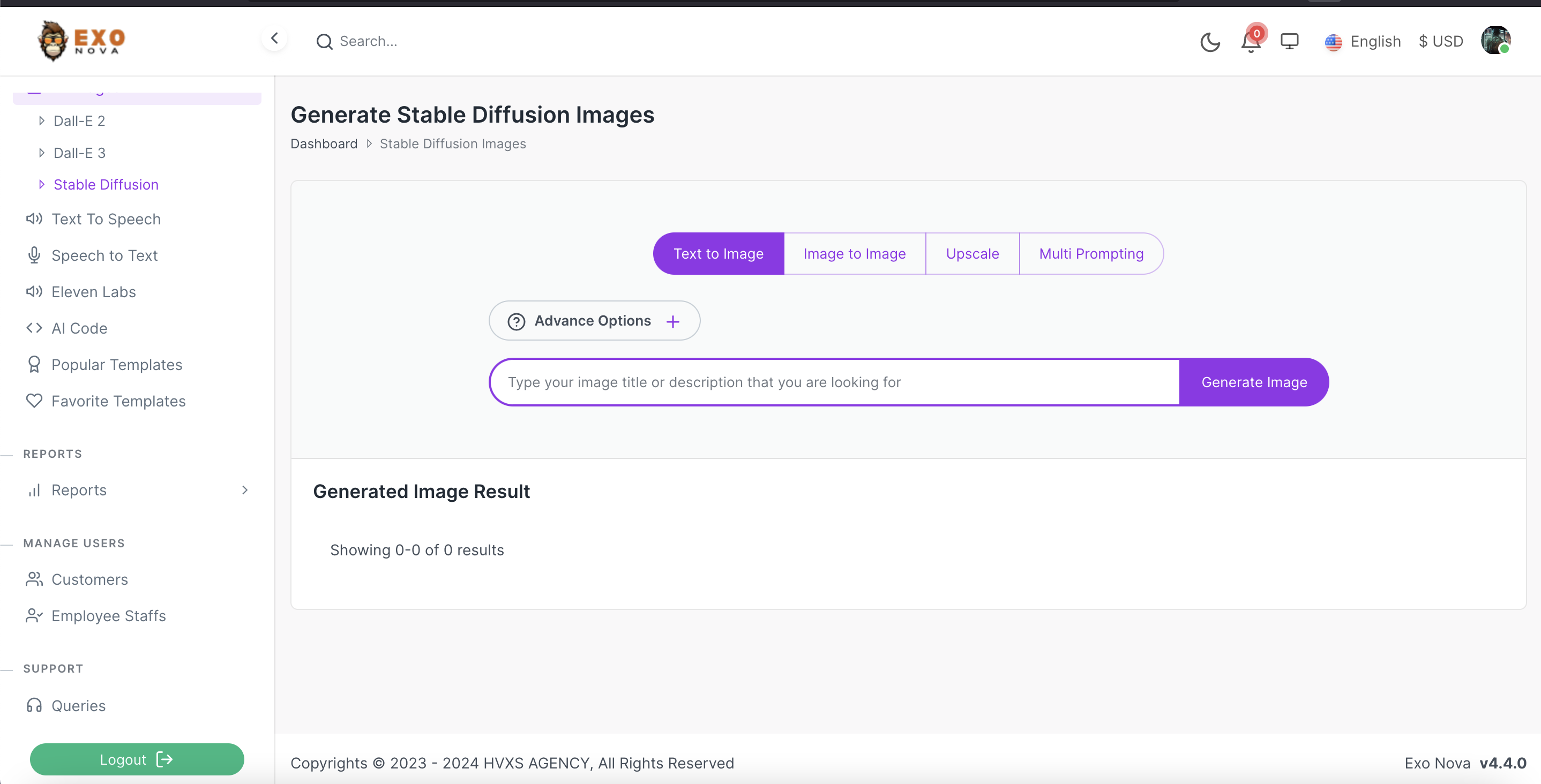Select the Multi Prompting tab
This screenshot has height=784, width=1541.
click(x=1091, y=253)
